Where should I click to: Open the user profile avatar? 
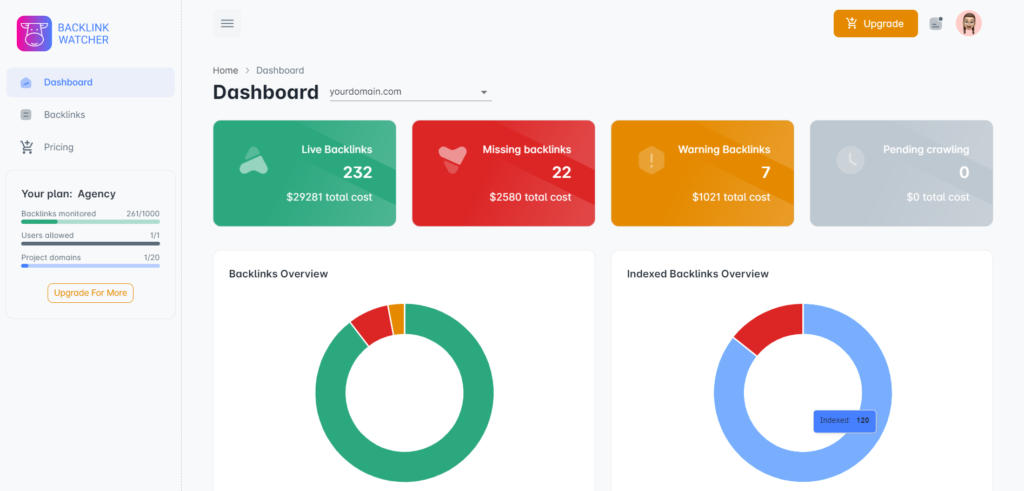(x=968, y=23)
